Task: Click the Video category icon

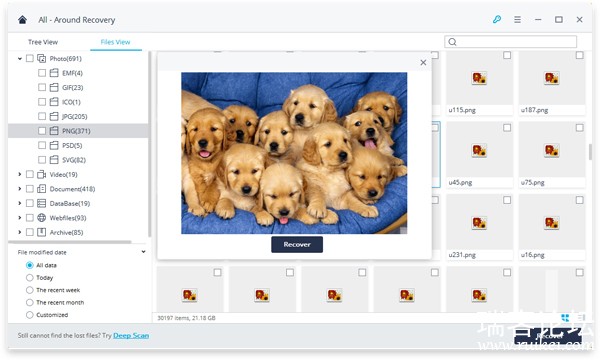Action: coord(41,174)
